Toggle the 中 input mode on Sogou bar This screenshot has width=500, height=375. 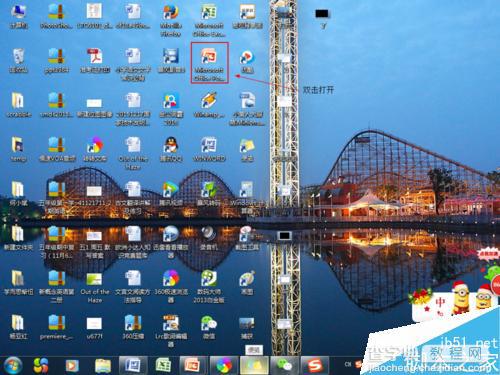coord(440,303)
